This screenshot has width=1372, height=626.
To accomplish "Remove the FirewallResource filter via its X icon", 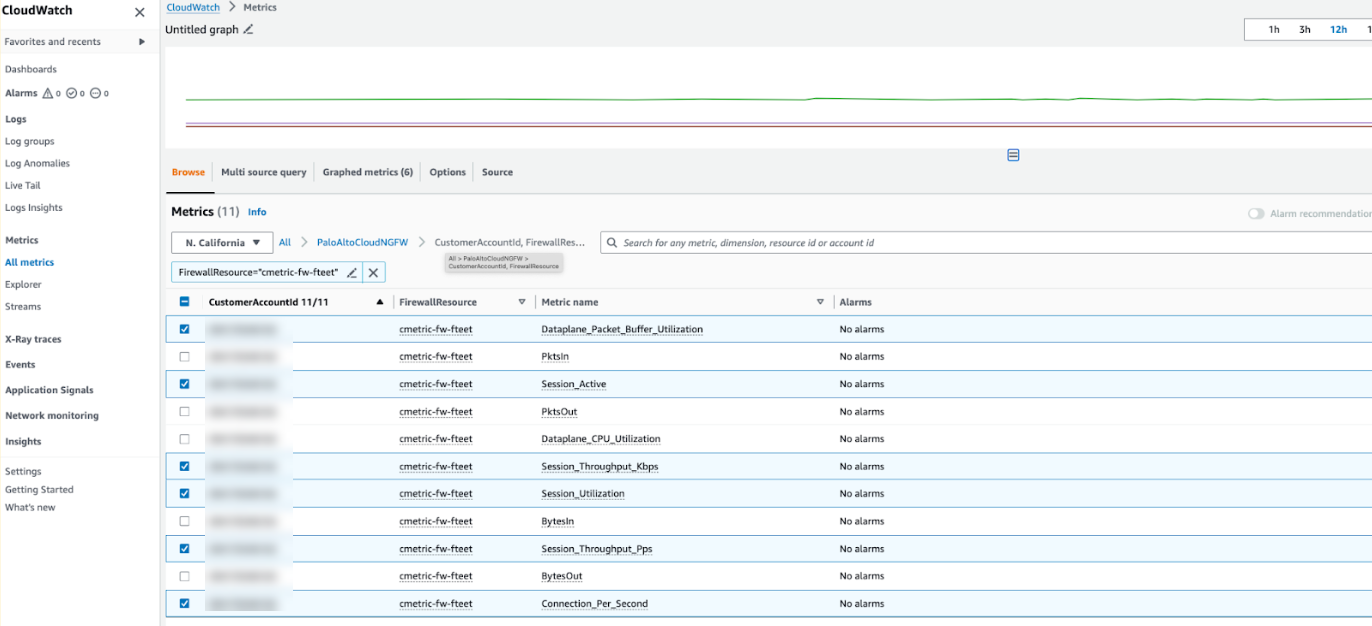I will pyautogui.click(x=373, y=272).
